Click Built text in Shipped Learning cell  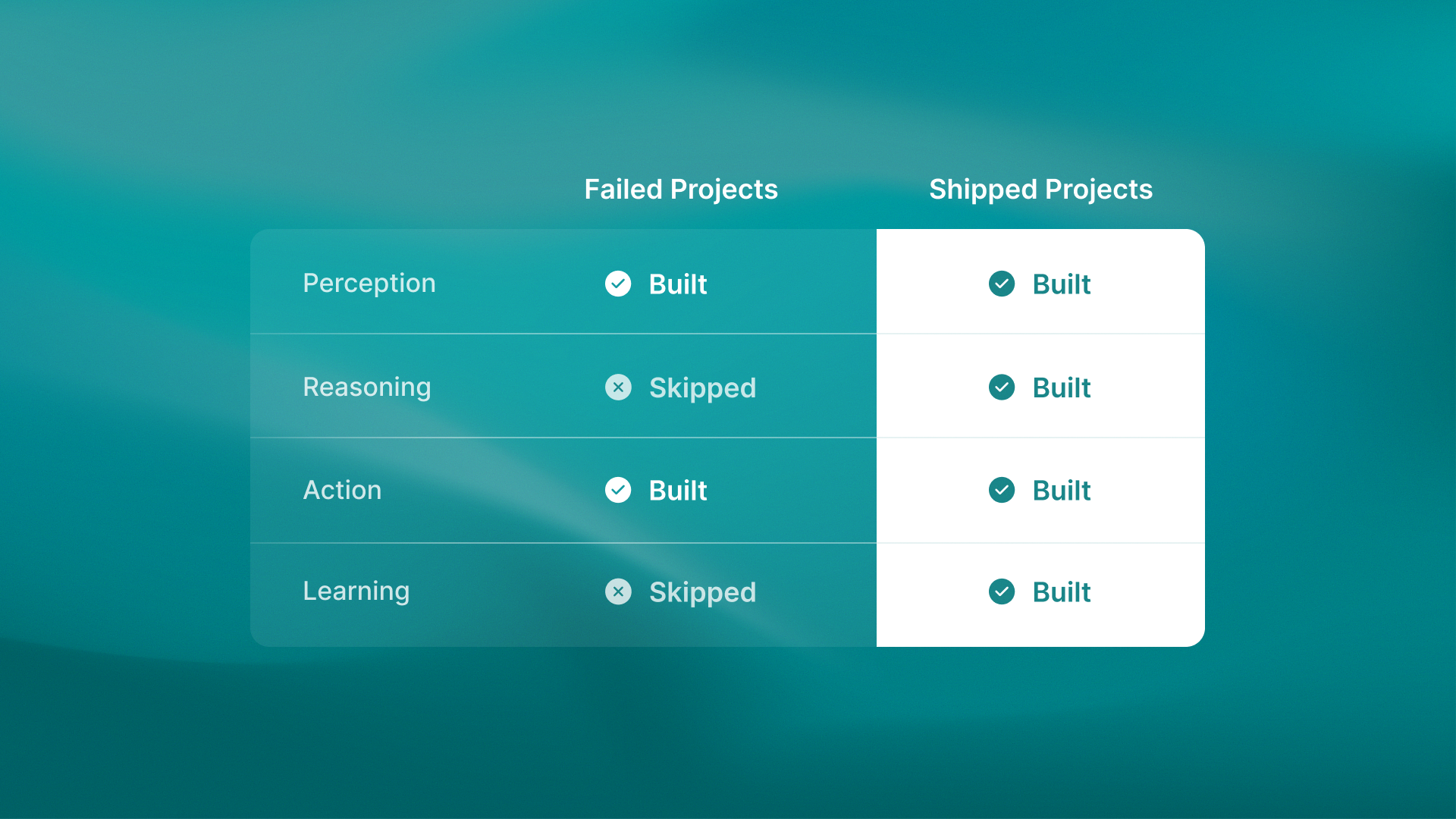click(1062, 592)
